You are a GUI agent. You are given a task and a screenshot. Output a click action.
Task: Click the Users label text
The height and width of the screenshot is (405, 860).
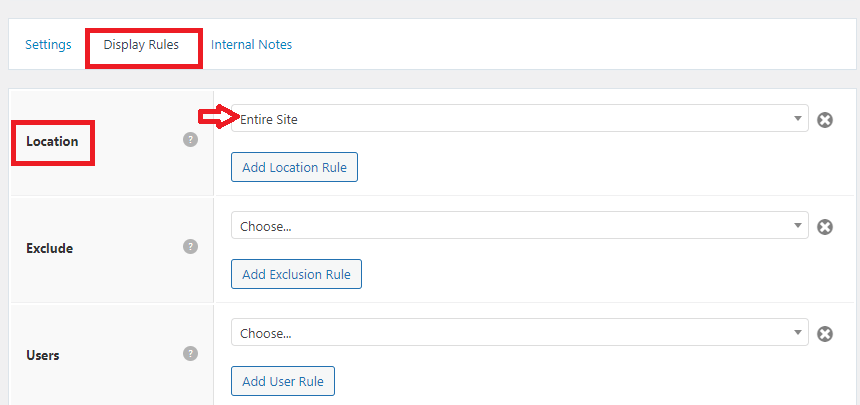43,356
